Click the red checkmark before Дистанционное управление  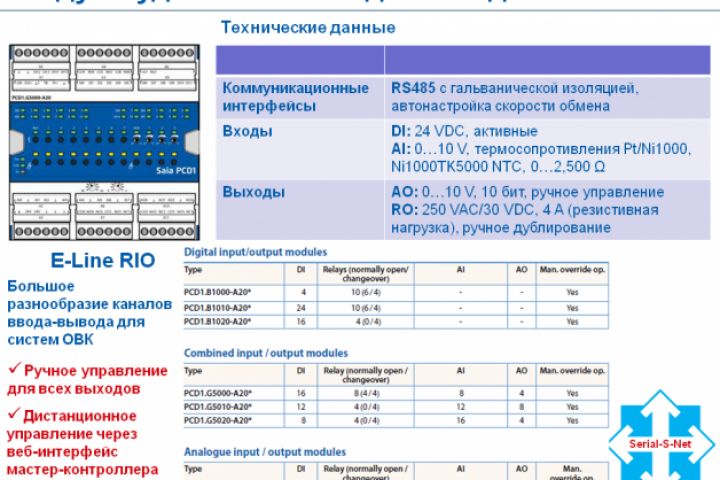15,414
